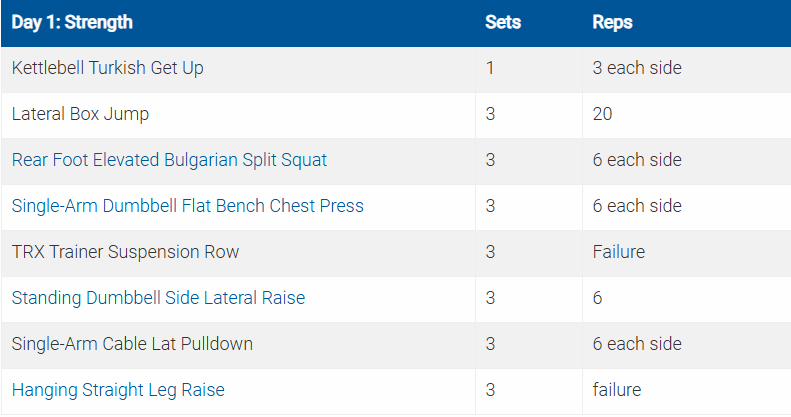Click Single-Arm Cable Lat Pulldown exercise name
The image size is (791, 417).
[x=132, y=344]
